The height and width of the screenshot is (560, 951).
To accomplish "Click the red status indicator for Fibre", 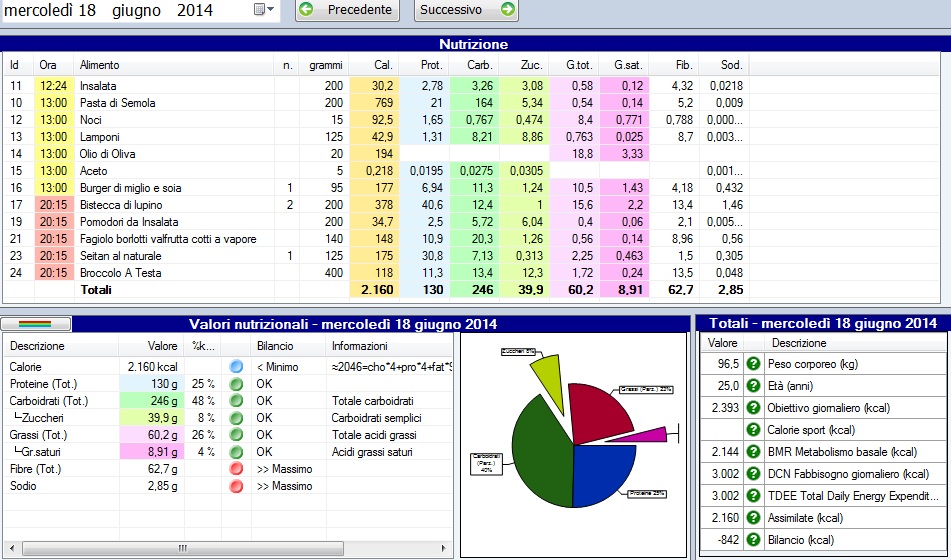I will 236,469.
